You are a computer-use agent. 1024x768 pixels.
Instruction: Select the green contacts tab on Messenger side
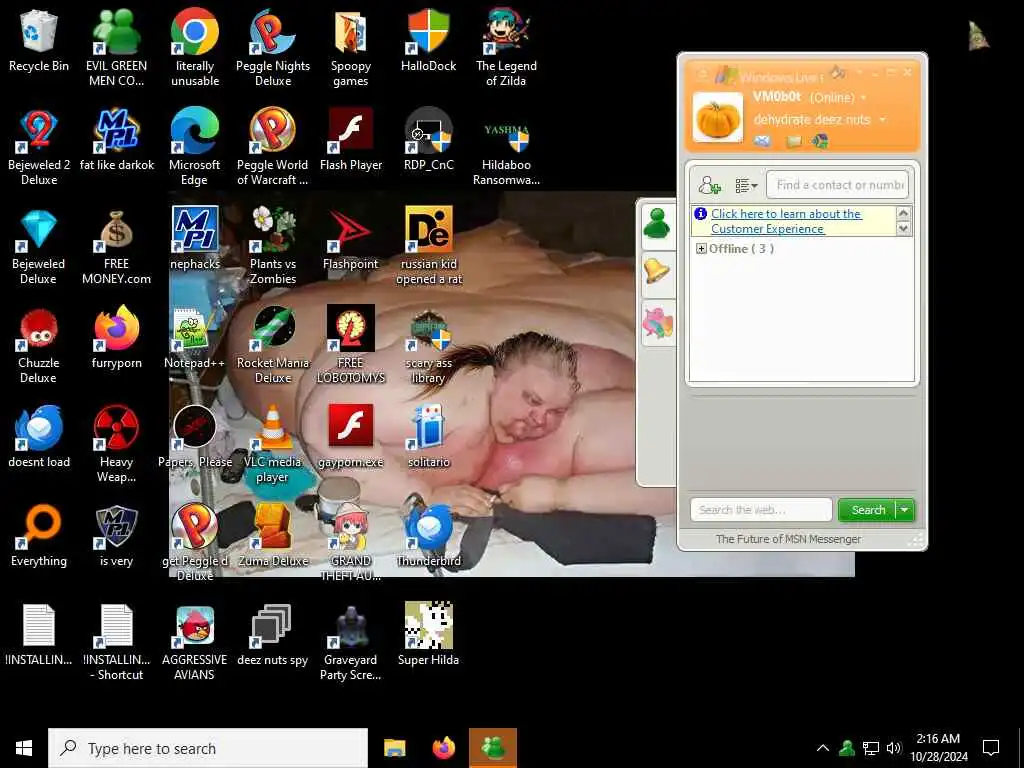(x=656, y=225)
